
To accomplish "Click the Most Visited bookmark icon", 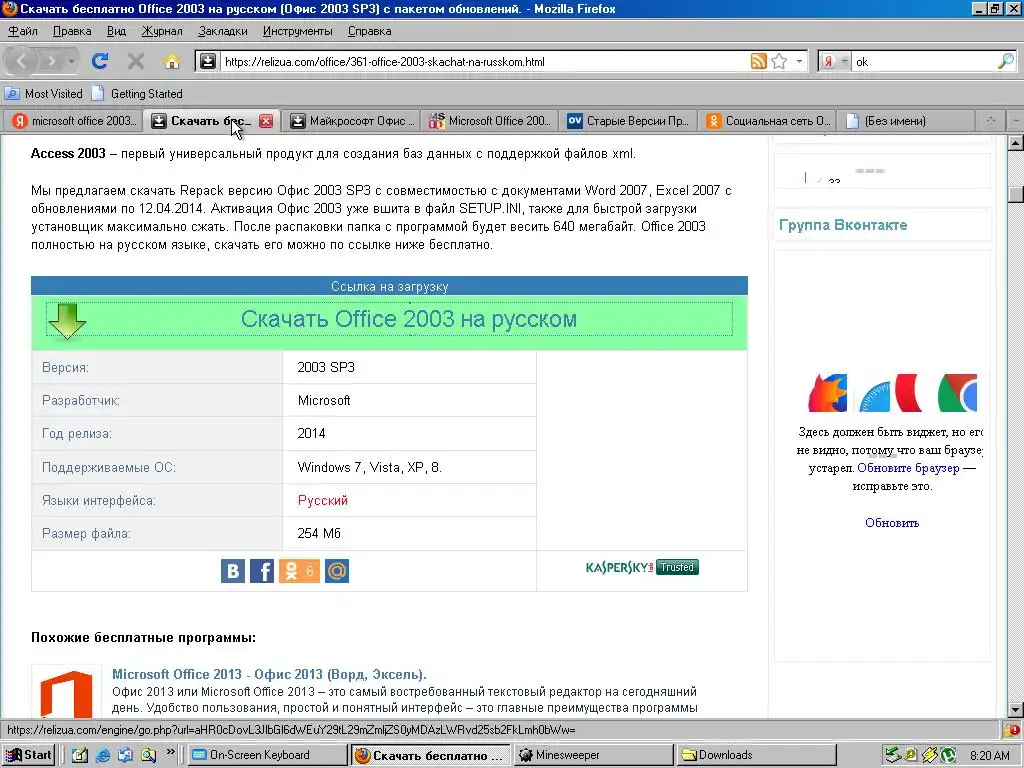I will point(12,93).
